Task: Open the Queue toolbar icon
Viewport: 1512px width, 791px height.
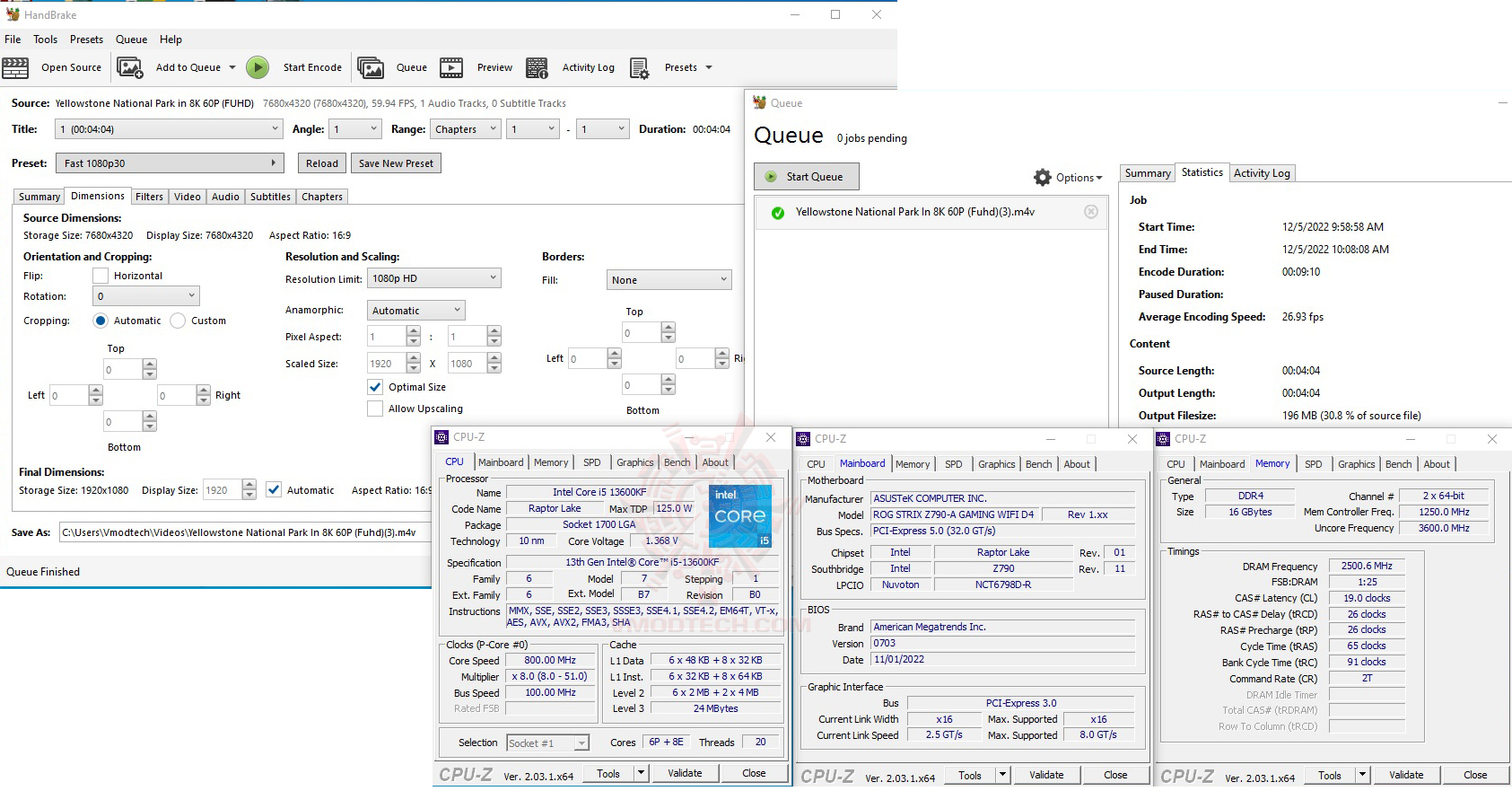Action: (371, 67)
